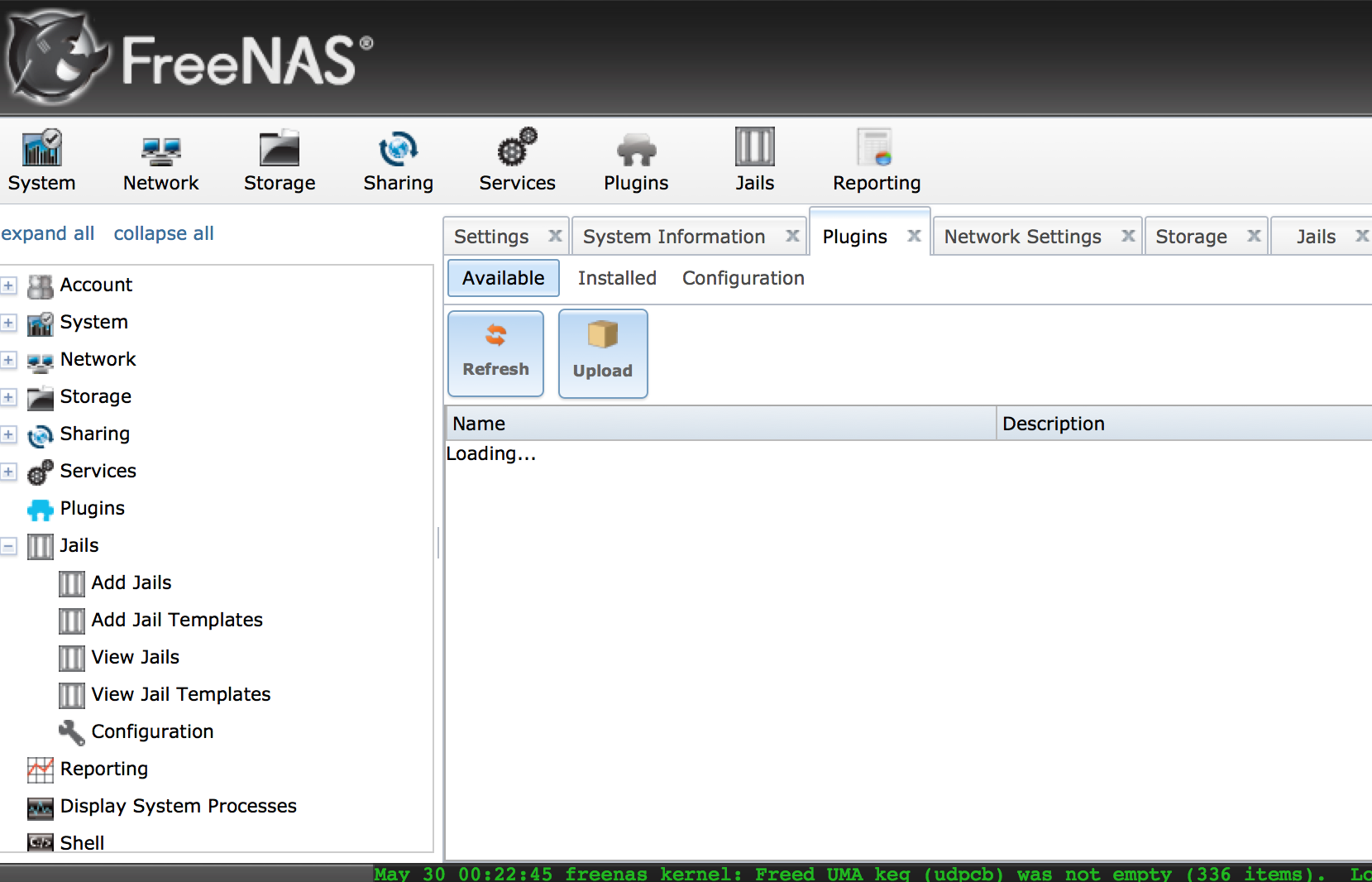1372x882 pixels.
Task: Open Storage from the top toolbar
Action: tap(280, 161)
